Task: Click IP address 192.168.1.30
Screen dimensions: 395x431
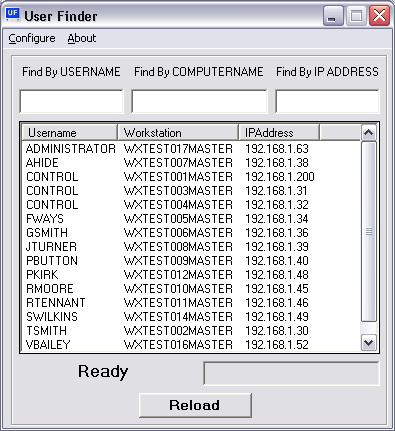Action: tap(277, 331)
